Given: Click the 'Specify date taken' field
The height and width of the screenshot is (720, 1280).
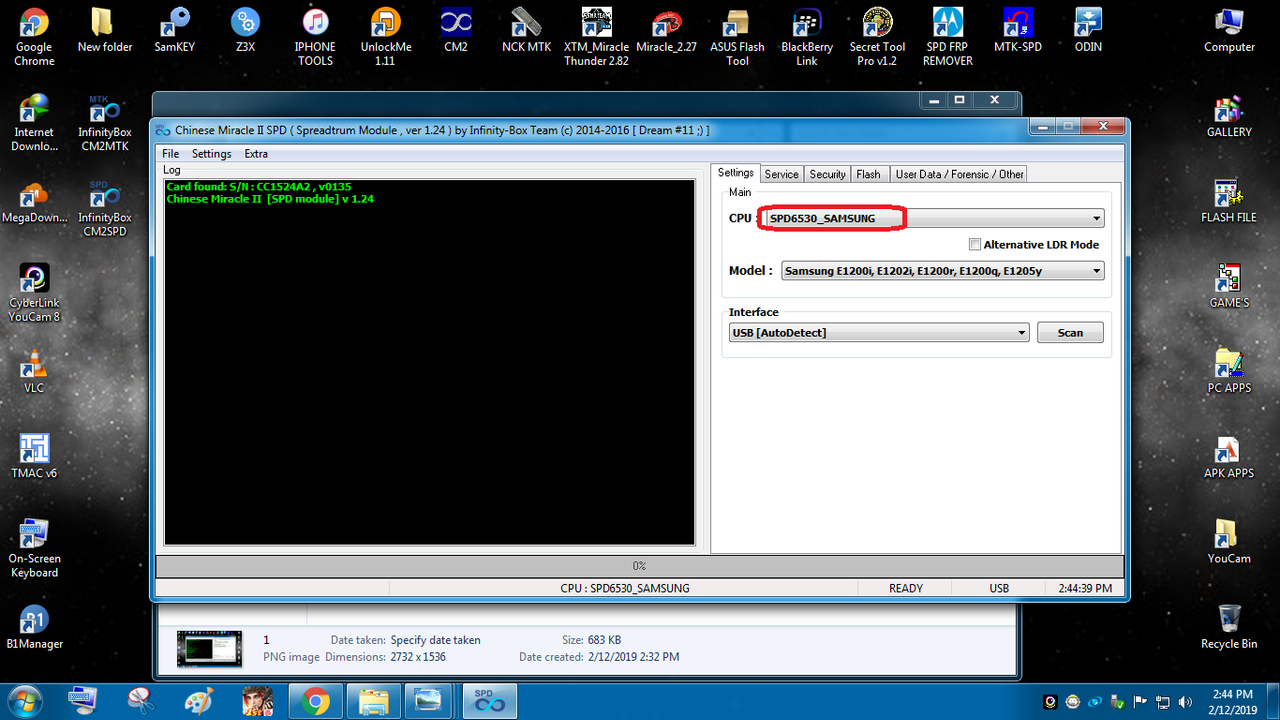Looking at the screenshot, I should point(435,640).
